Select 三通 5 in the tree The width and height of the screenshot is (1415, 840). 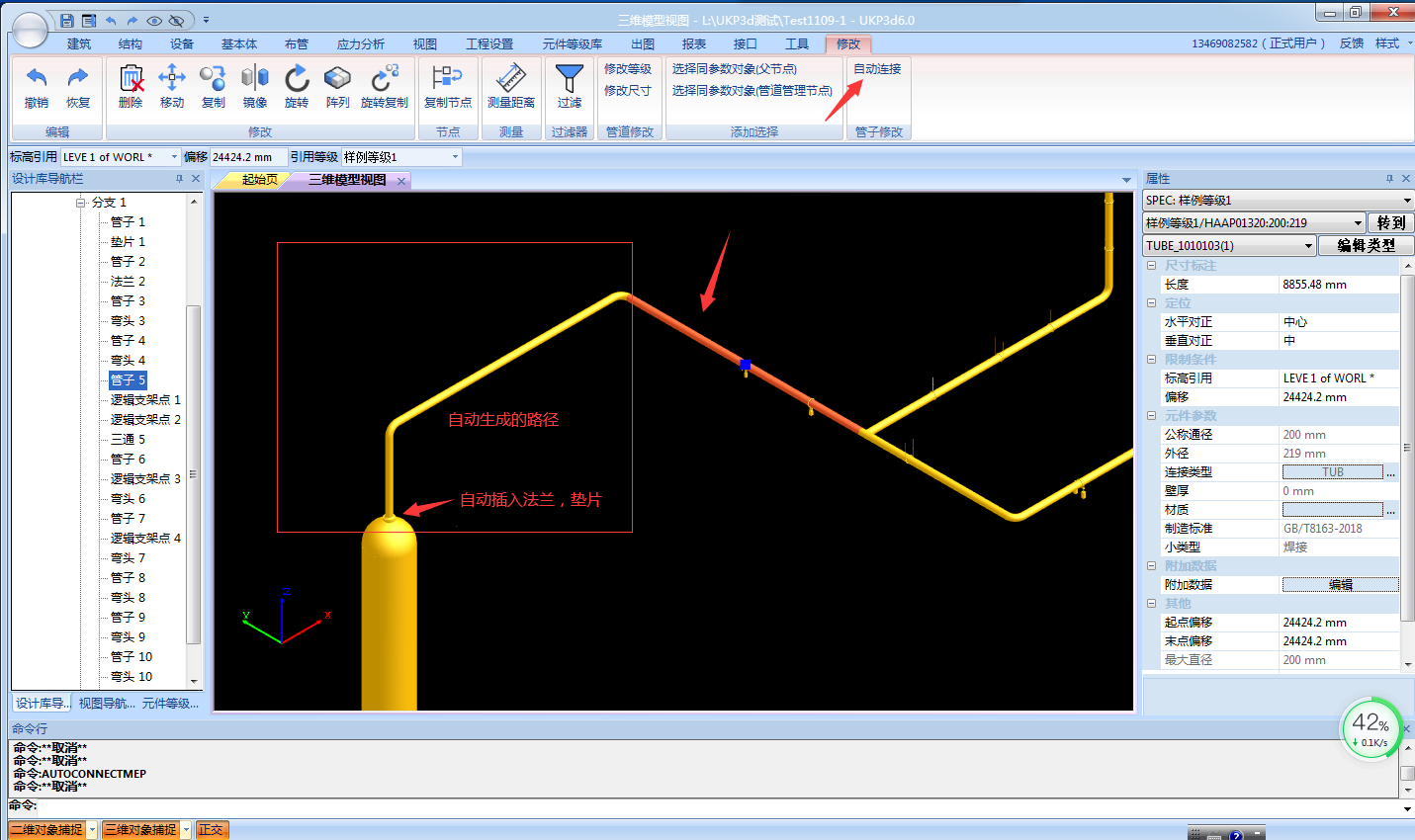click(128, 440)
